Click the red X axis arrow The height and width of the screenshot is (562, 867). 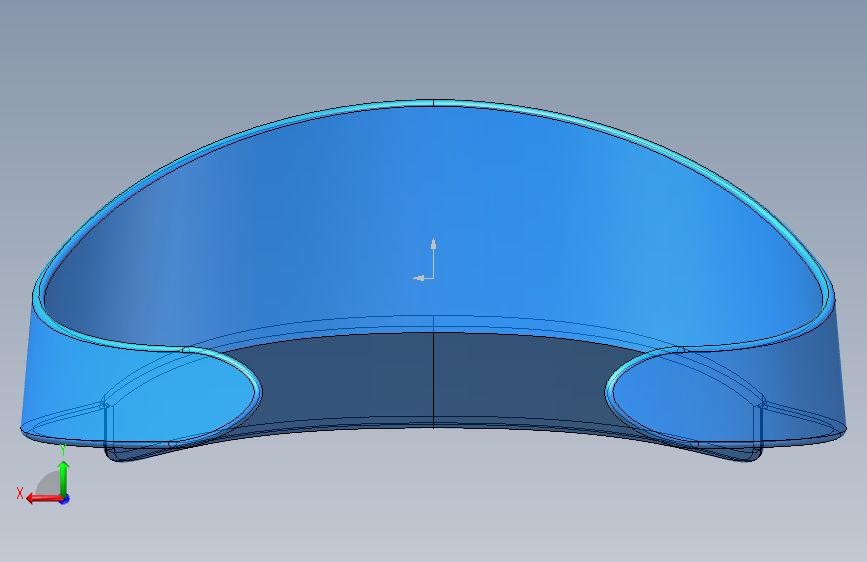click(x=43, y=498)
